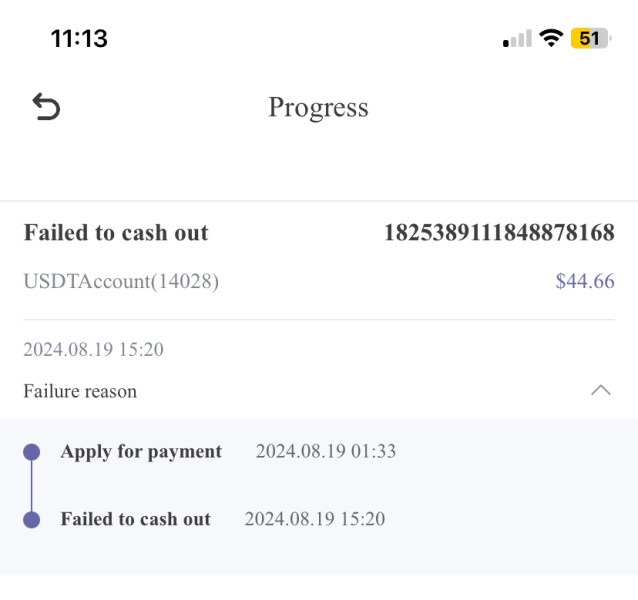The width and height of the screenshot is (638, 600).
Task: Tap the 2024.08.19 15:20 date above Failure reason
Action: click(93, 349)
